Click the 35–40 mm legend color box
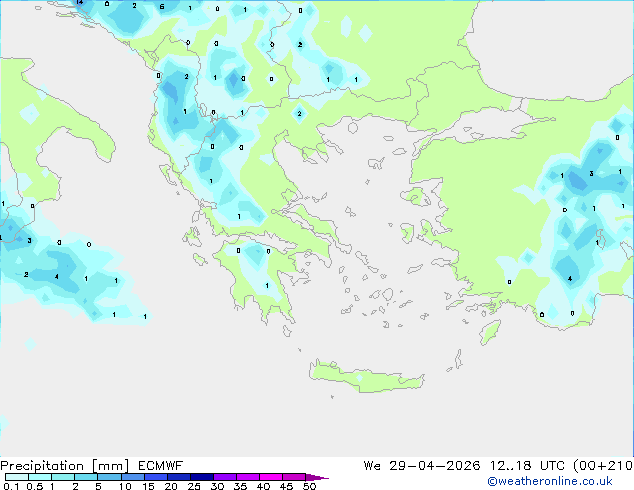 [248, 477]
